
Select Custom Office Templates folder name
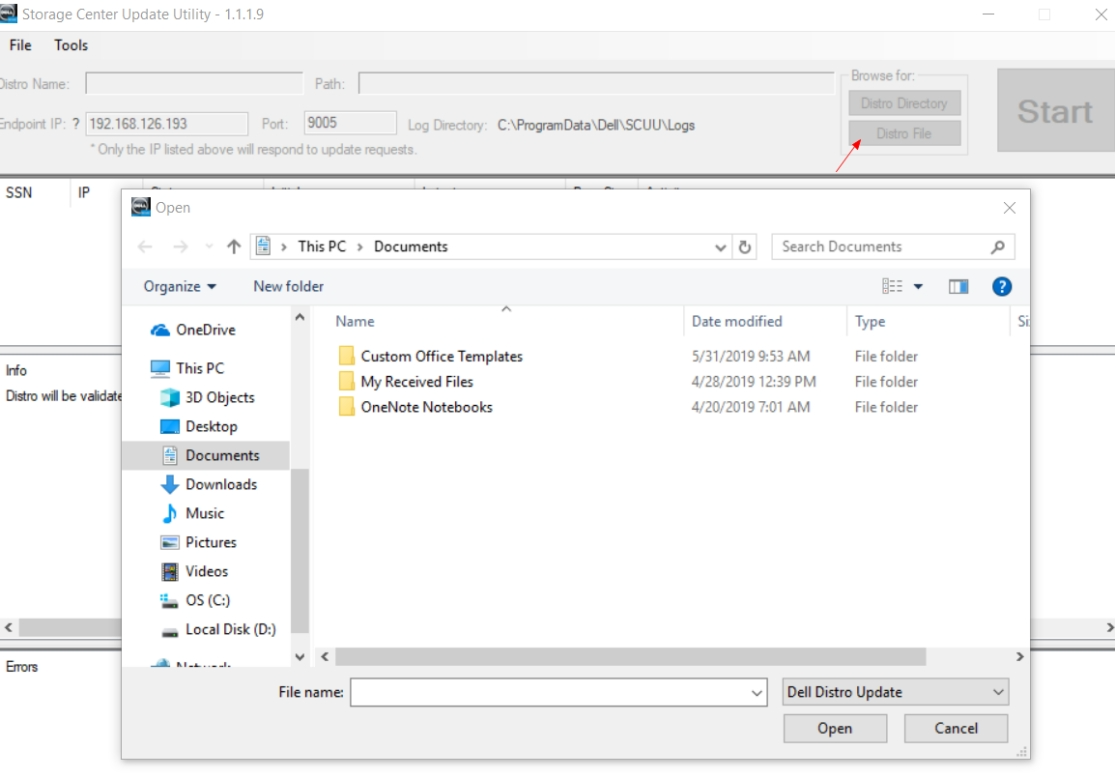[x=441, y=356]
